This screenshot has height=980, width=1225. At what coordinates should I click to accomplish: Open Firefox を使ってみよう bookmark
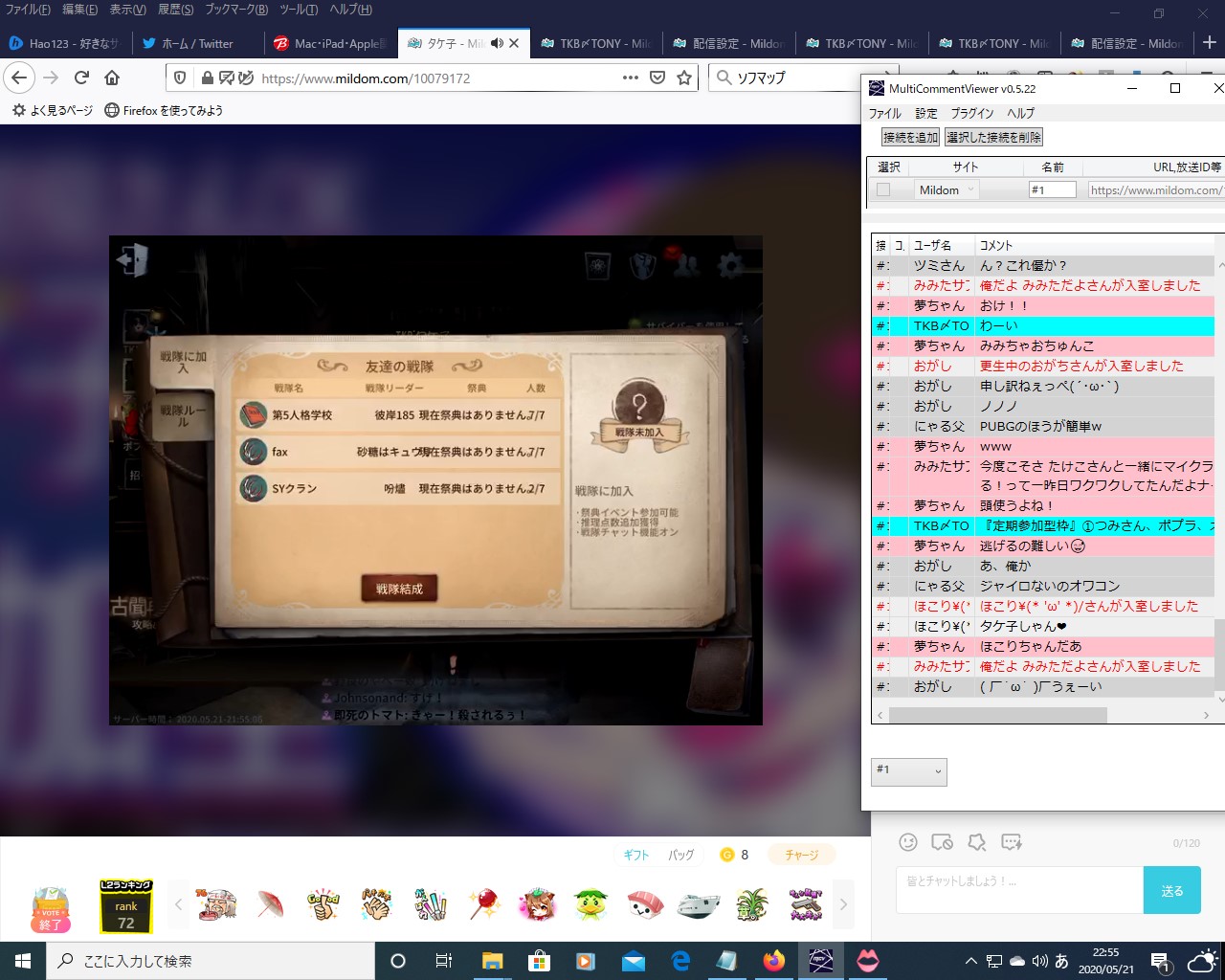click(164, 110)
